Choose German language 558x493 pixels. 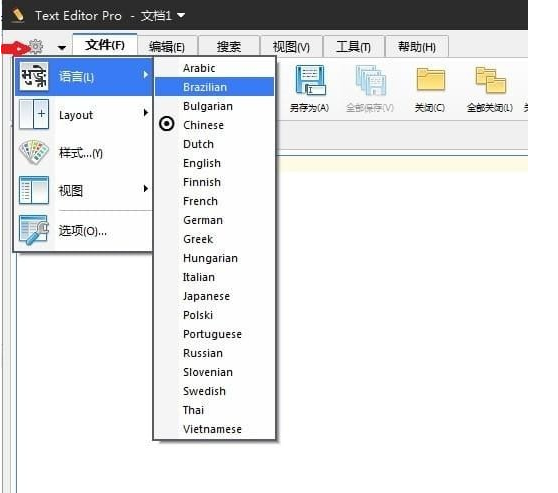(x=215, y=220)
